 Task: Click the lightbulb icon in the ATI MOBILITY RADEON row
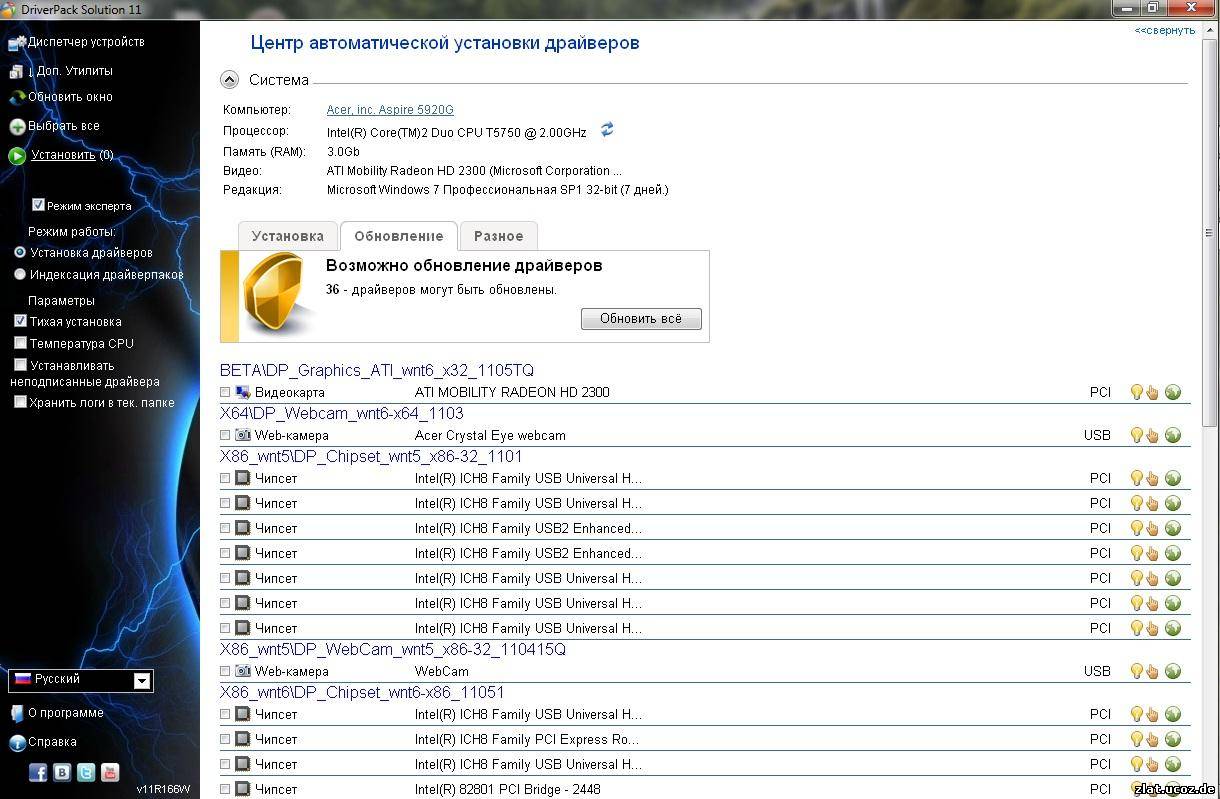click(x=1136, y=392)
